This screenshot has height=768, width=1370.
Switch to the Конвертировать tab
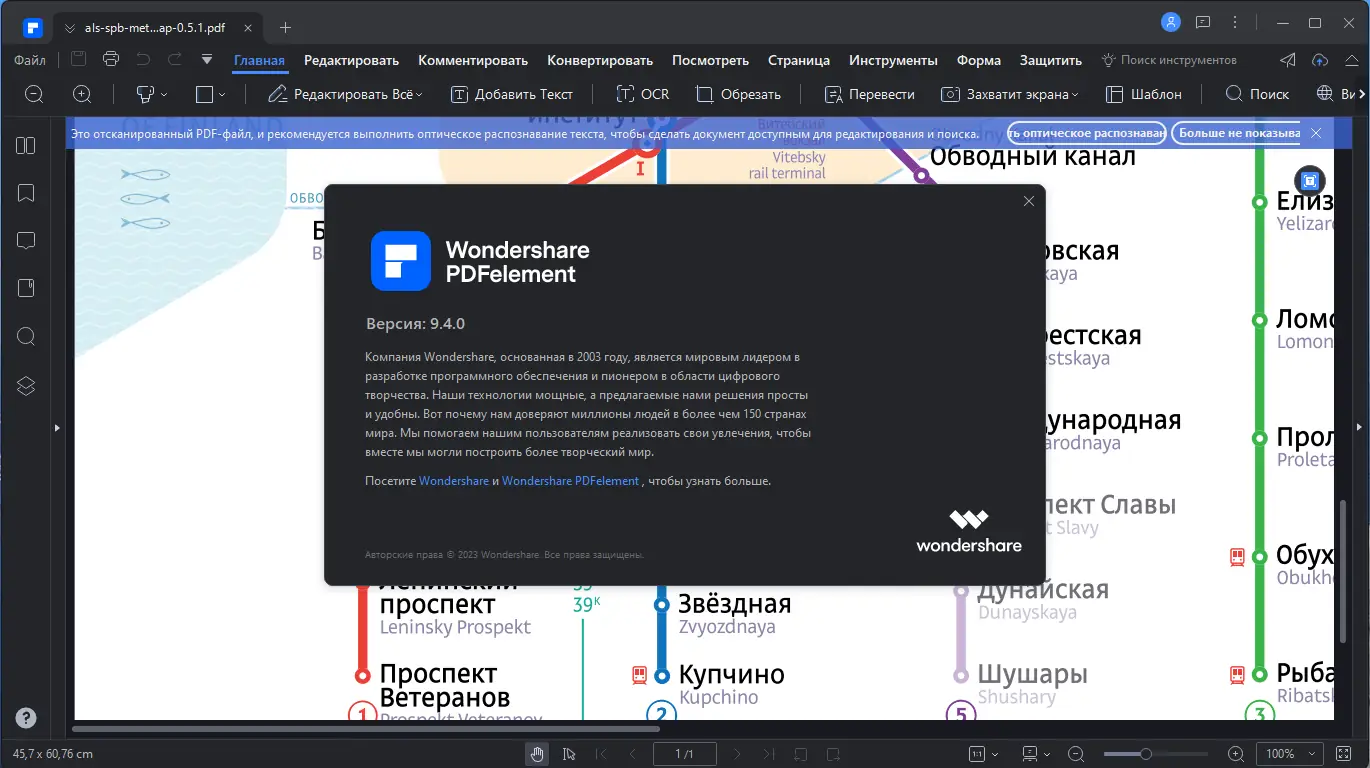point(600,60)
